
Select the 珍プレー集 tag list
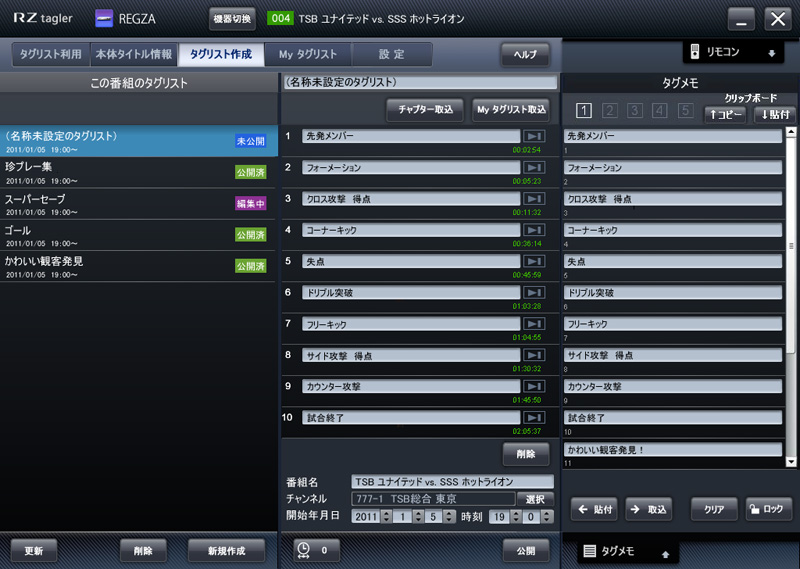(x=138, y=172)
